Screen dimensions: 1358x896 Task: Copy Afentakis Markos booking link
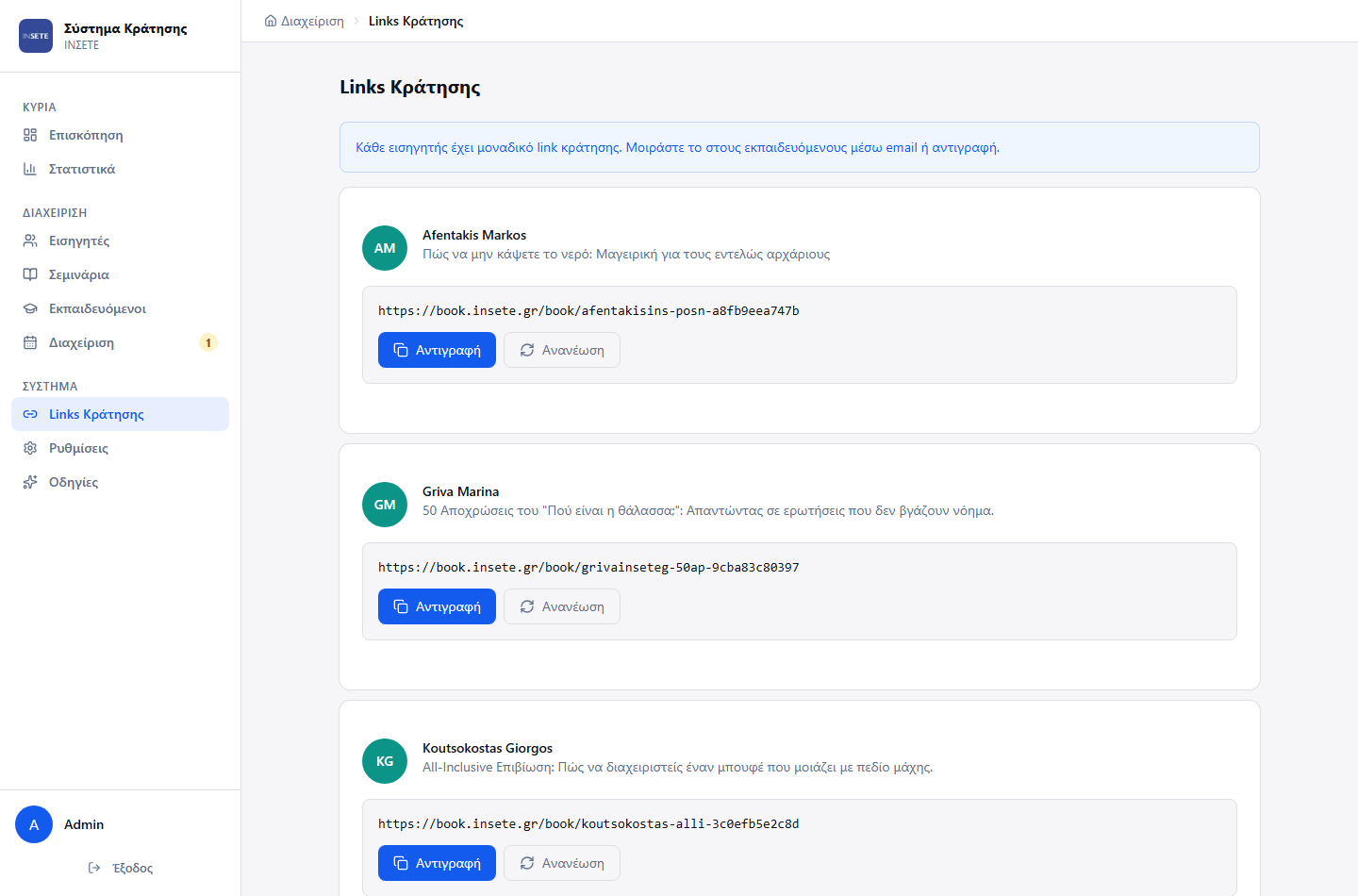pos(437,350)
